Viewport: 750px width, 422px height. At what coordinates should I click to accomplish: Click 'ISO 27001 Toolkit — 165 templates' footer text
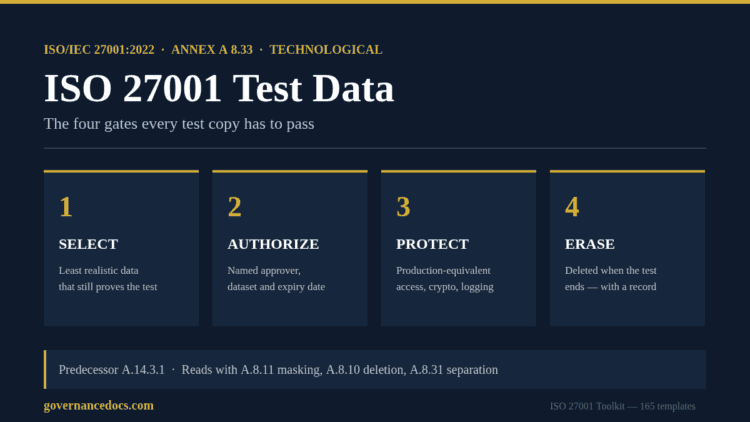coord(622,406)
